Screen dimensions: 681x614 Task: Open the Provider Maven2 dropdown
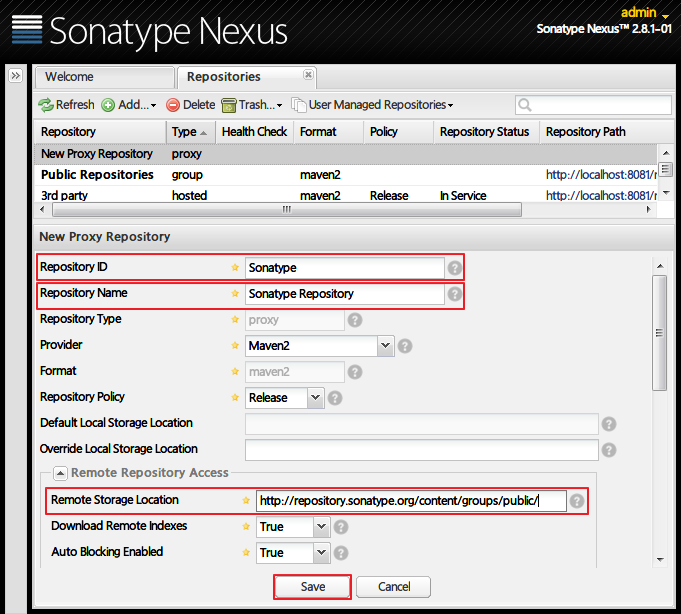385,346
